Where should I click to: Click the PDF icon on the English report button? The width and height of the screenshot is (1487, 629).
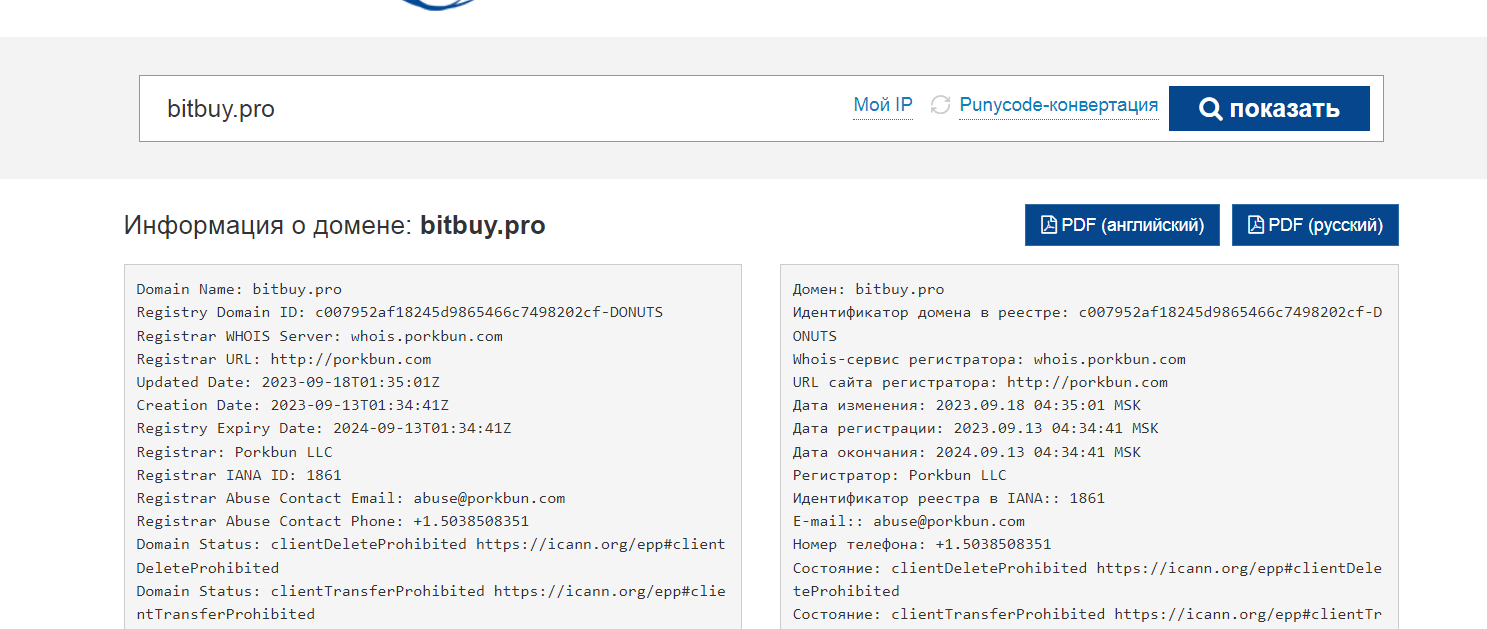(1047, 224)
